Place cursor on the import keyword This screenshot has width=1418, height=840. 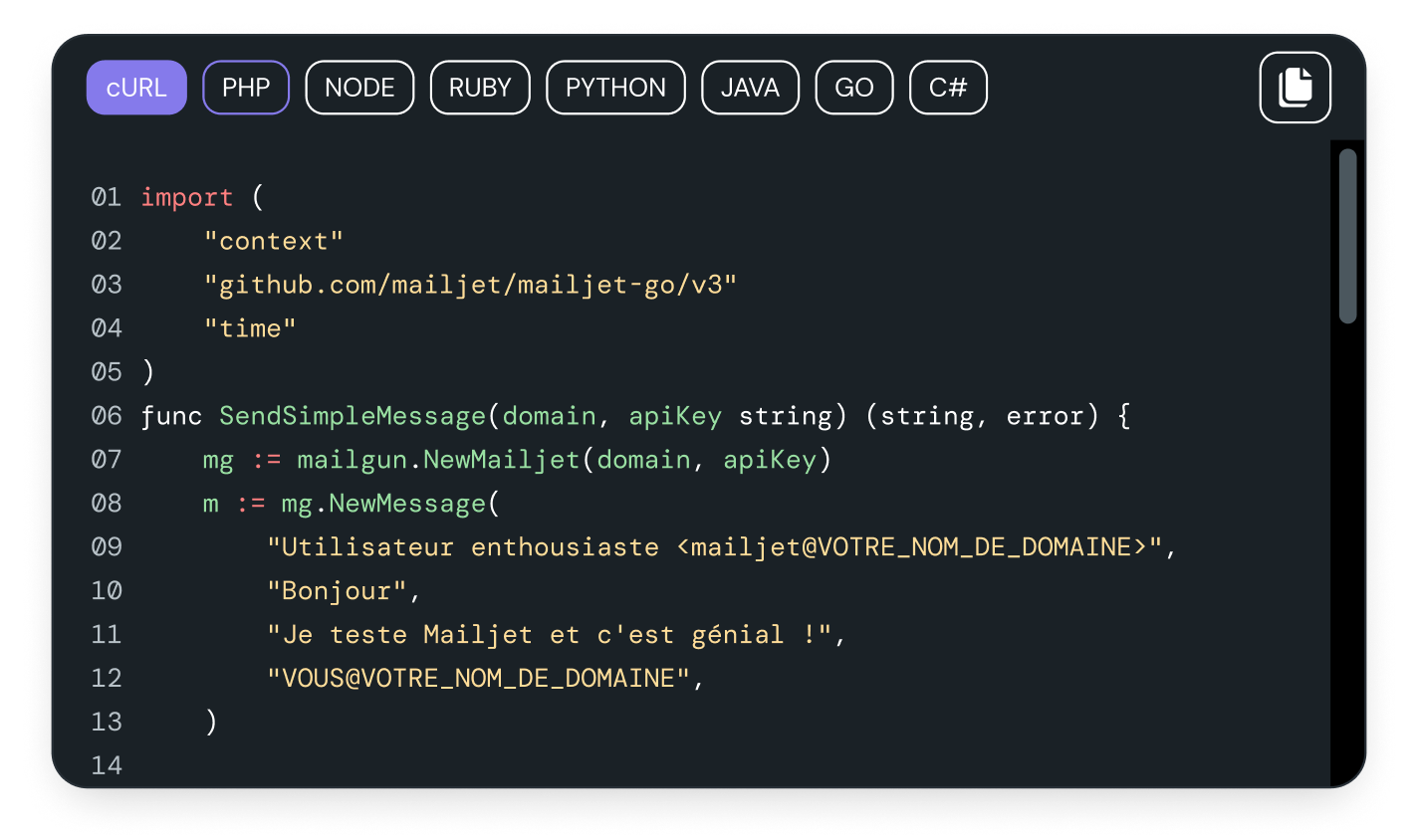(186, 197)
